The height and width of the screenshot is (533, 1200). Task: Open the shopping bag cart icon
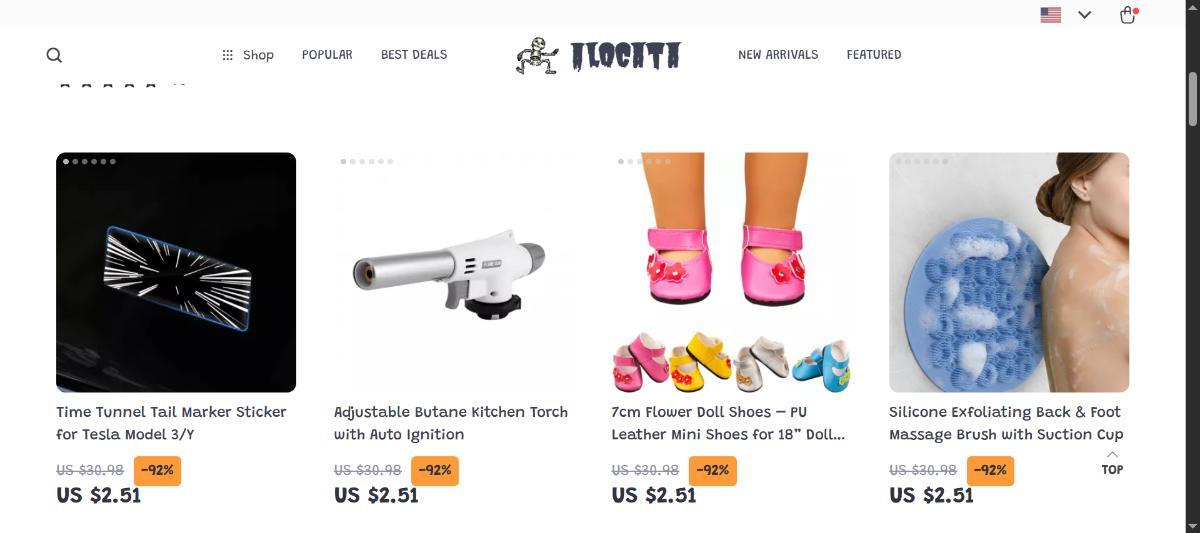(x=1128, y=15)
